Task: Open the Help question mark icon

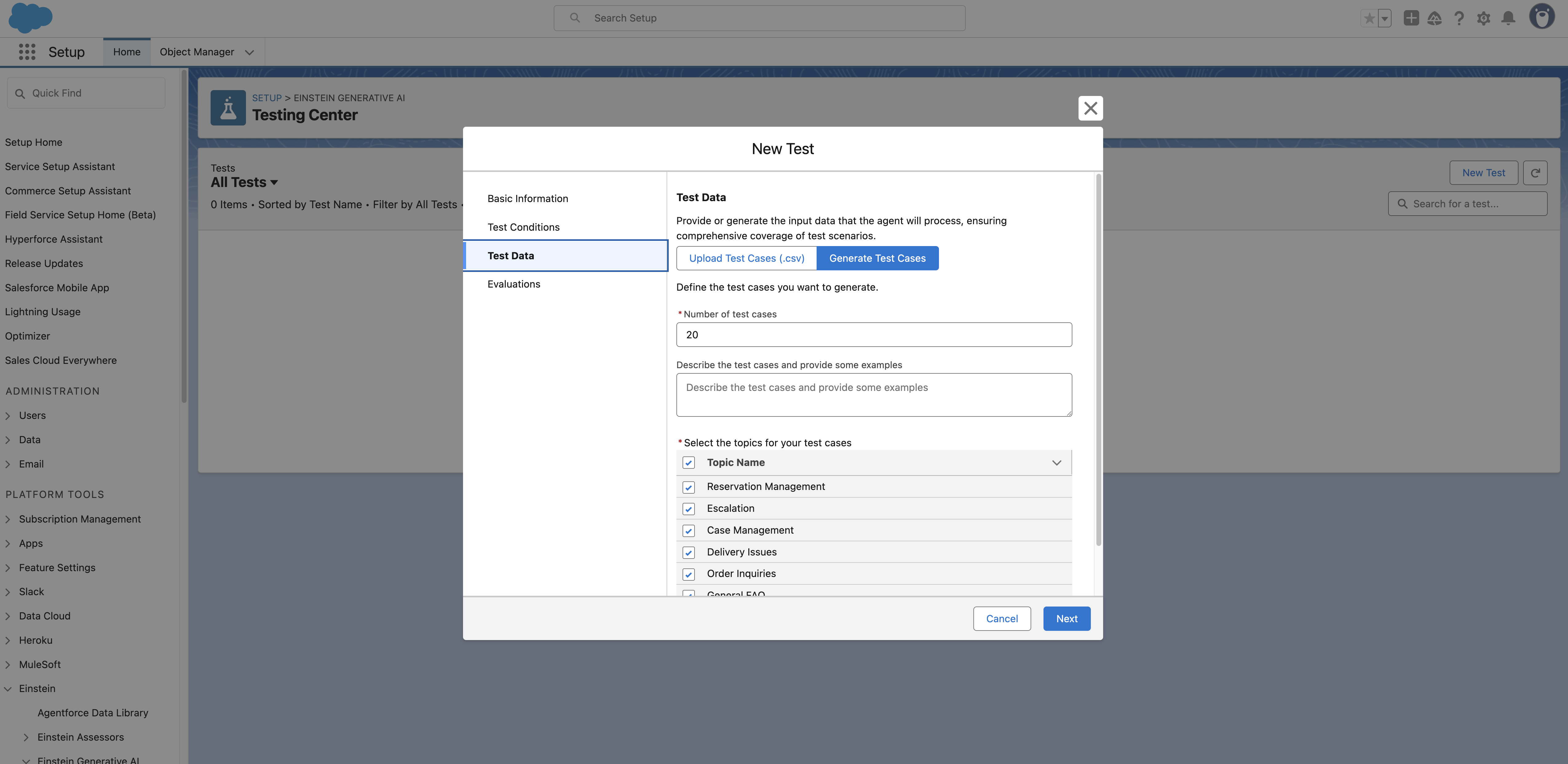Action: 1459,18
